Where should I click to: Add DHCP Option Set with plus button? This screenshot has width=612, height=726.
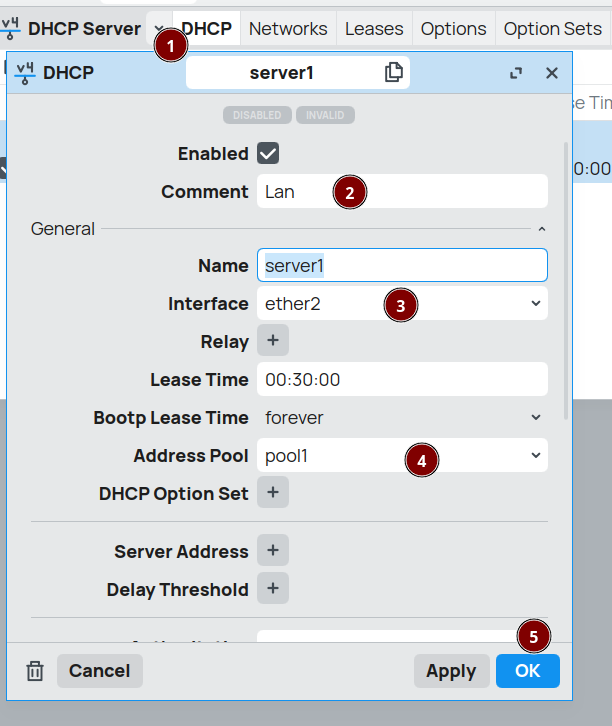[273, 493]
